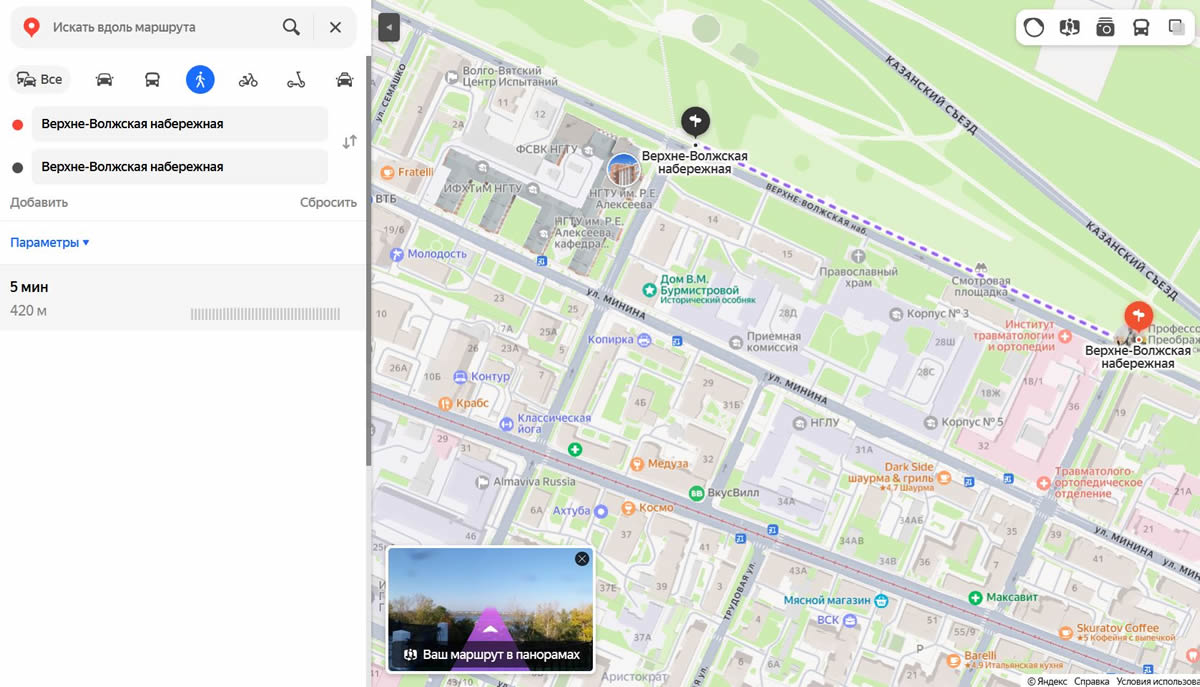Viewport: 1200px width, 687px height.
Task: Click the search magnifier icon
Action: [x=291, y=27]
